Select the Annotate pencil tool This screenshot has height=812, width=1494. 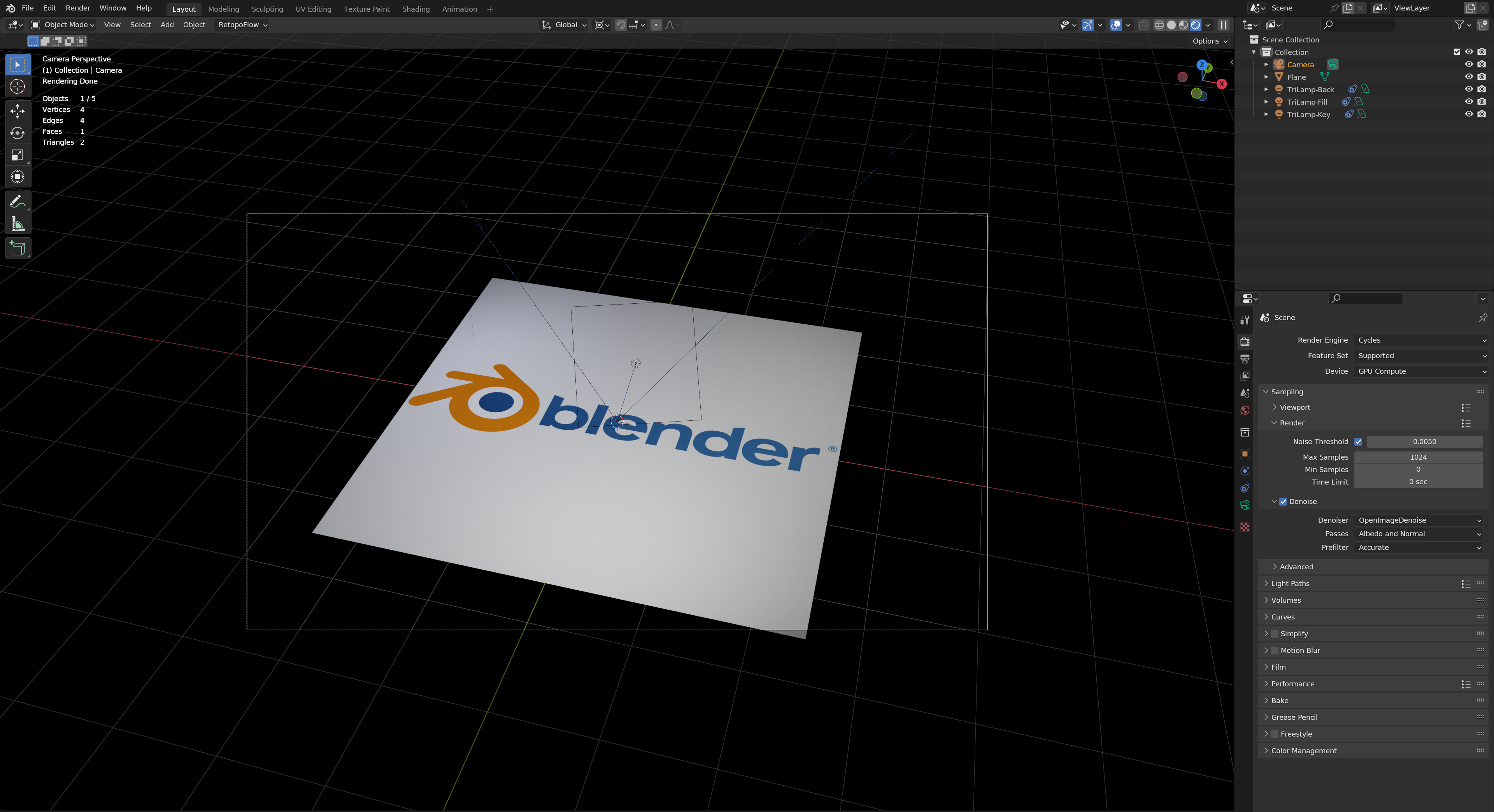[x=18, y=202]
